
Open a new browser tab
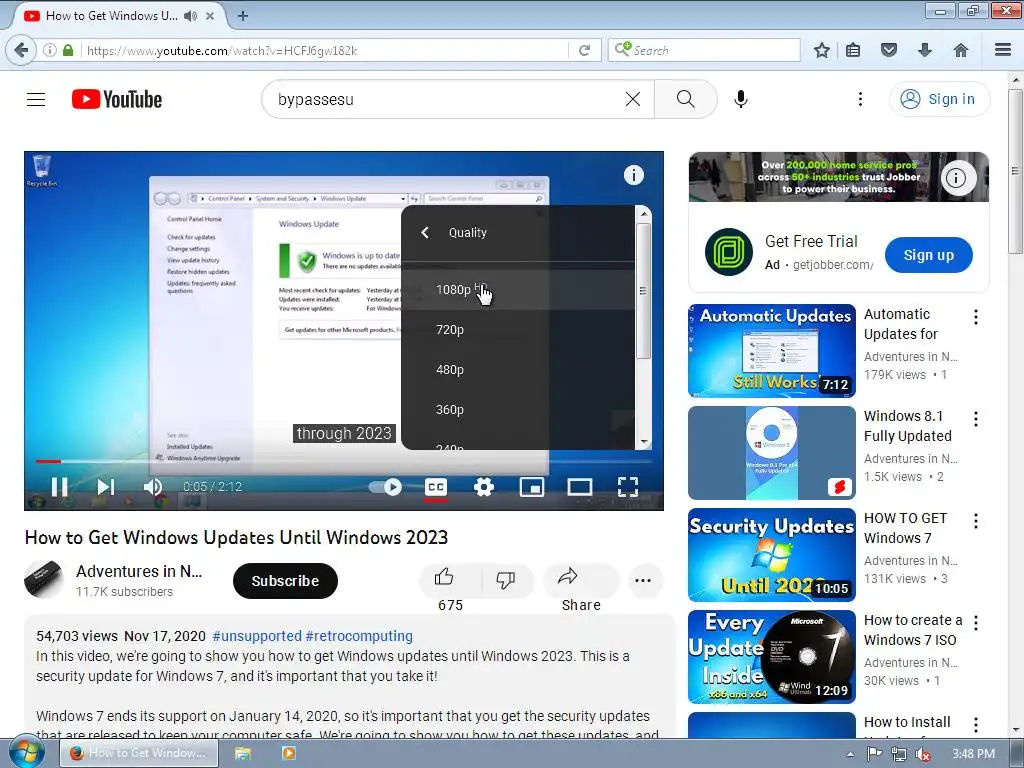242,16
